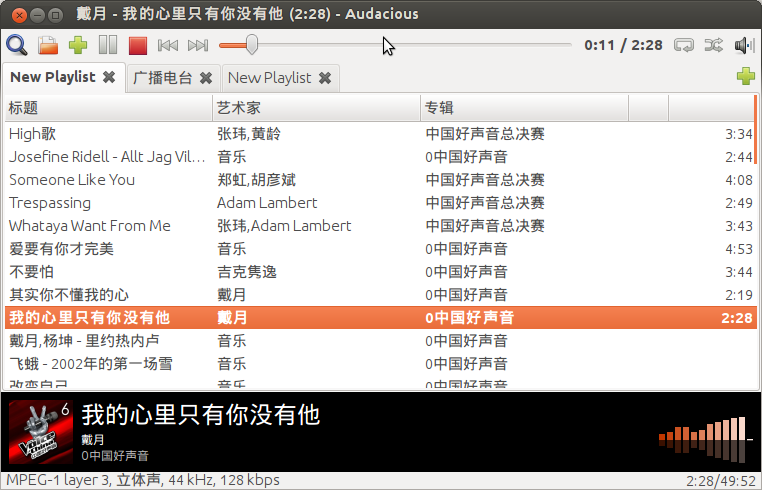Close the first New Playlist tab
Screen dimensions: 762x490
pos(109,77)
